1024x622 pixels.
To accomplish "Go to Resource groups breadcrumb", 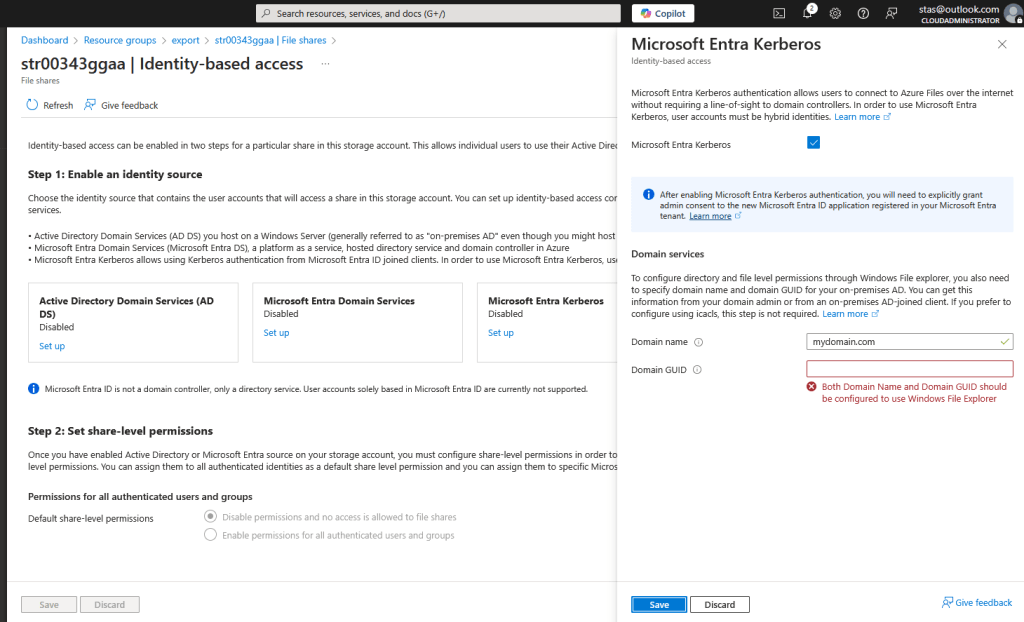I will 118,40.
